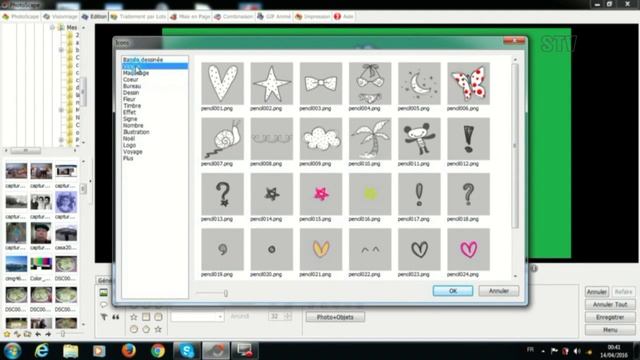Choose the bow tie pencil003.png icon
This screenshot has height=360, width=640.
click(x=321, y=83)
